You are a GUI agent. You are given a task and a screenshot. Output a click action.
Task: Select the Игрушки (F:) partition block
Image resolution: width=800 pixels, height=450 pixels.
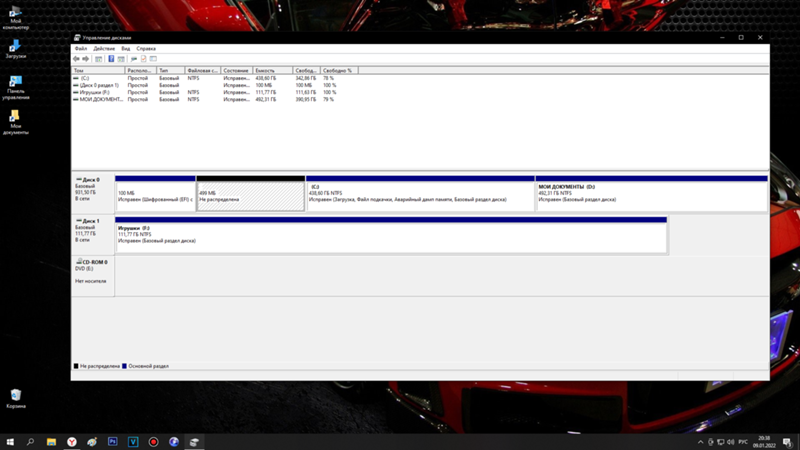tap(391, 235)
